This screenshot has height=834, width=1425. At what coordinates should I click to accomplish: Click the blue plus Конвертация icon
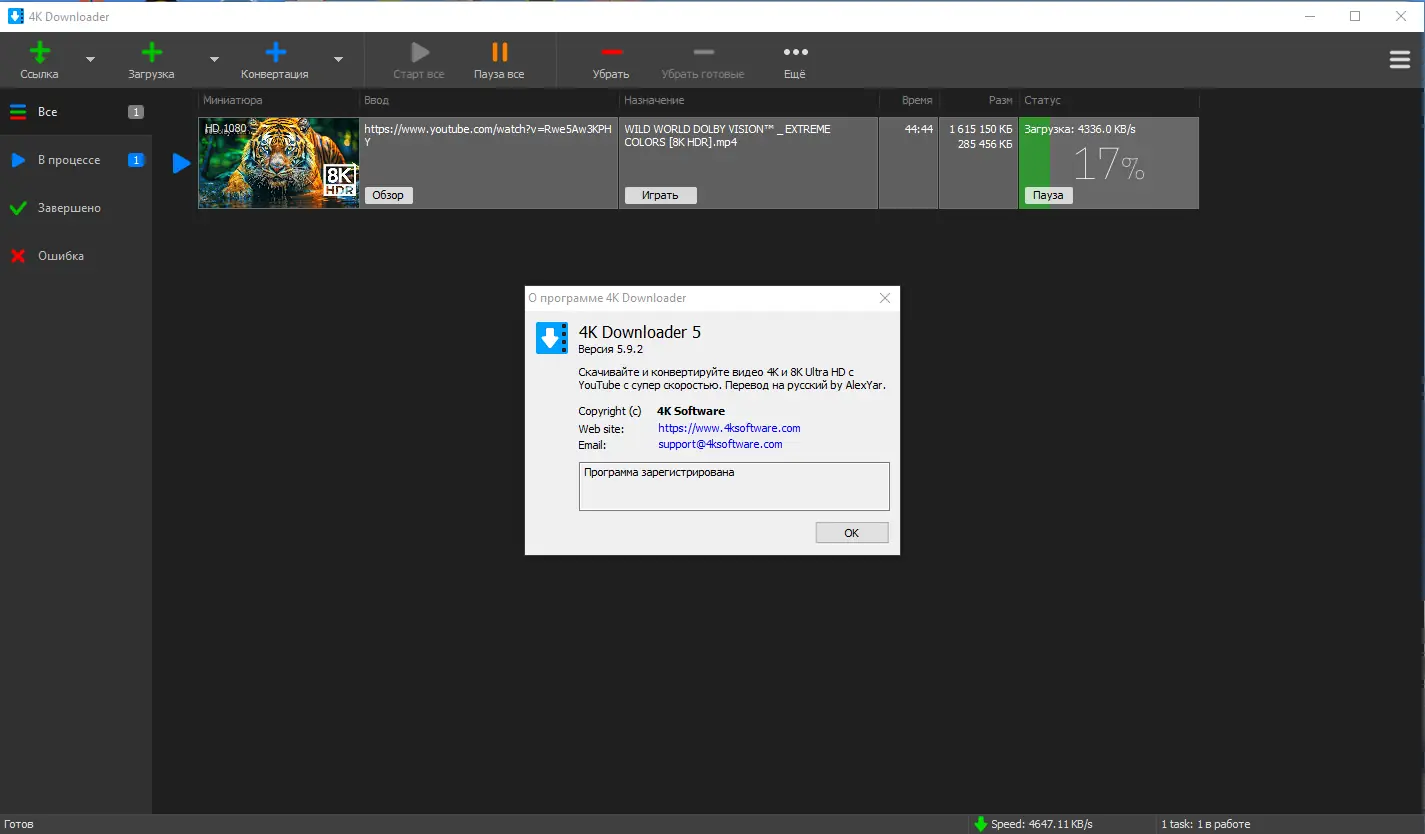pyautogui.click(x=275, y=52)
